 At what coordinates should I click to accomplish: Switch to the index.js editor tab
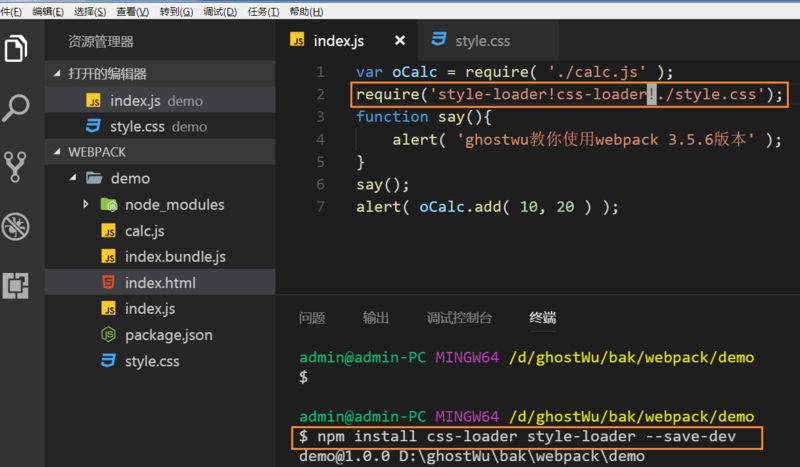point(347,40)
